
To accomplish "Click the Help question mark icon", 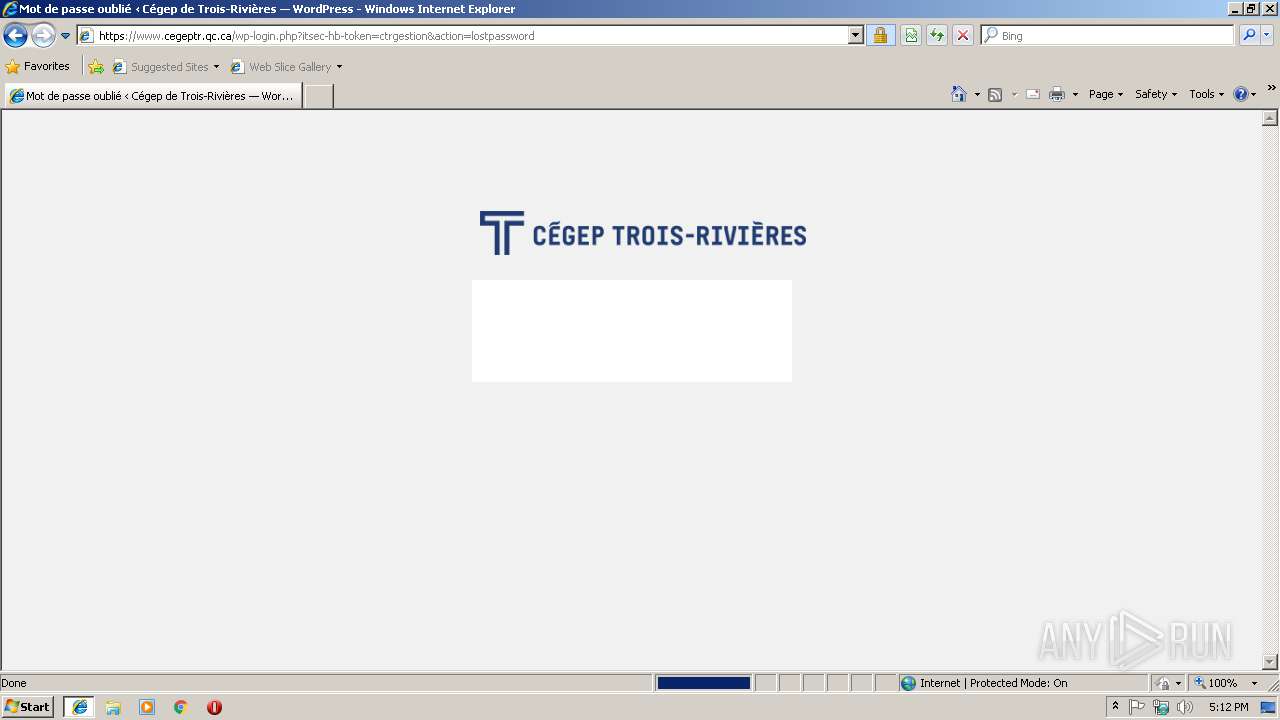I will (1241, 94).
